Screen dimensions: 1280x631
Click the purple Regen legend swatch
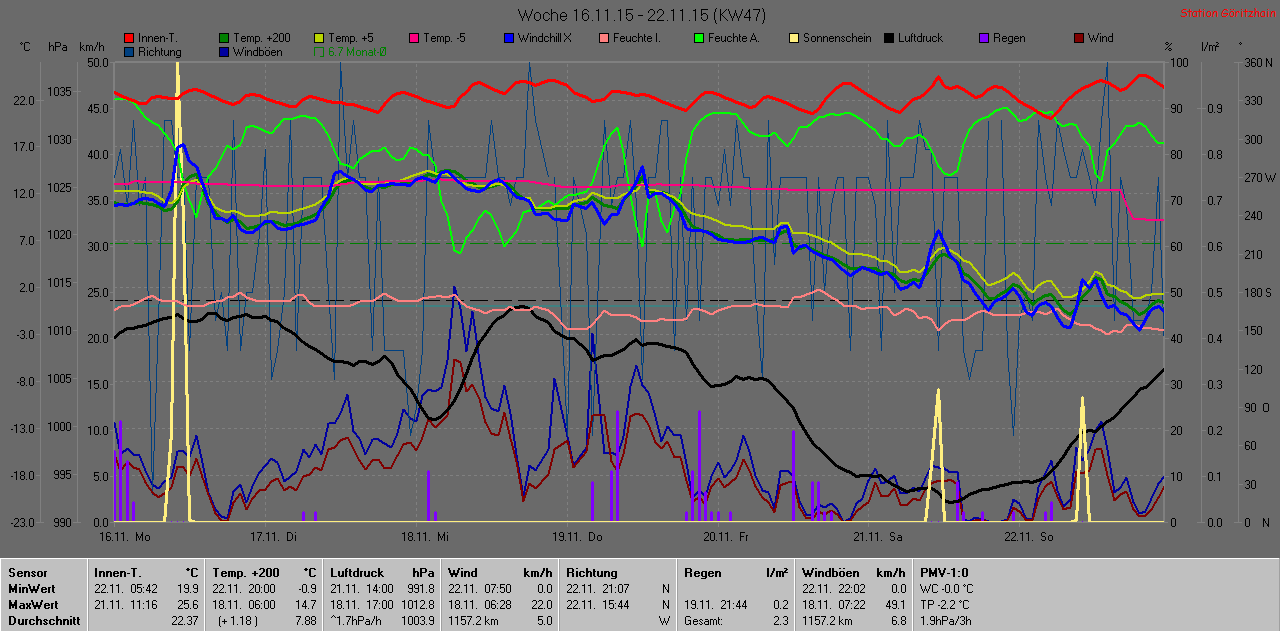[x=985, y=38]
